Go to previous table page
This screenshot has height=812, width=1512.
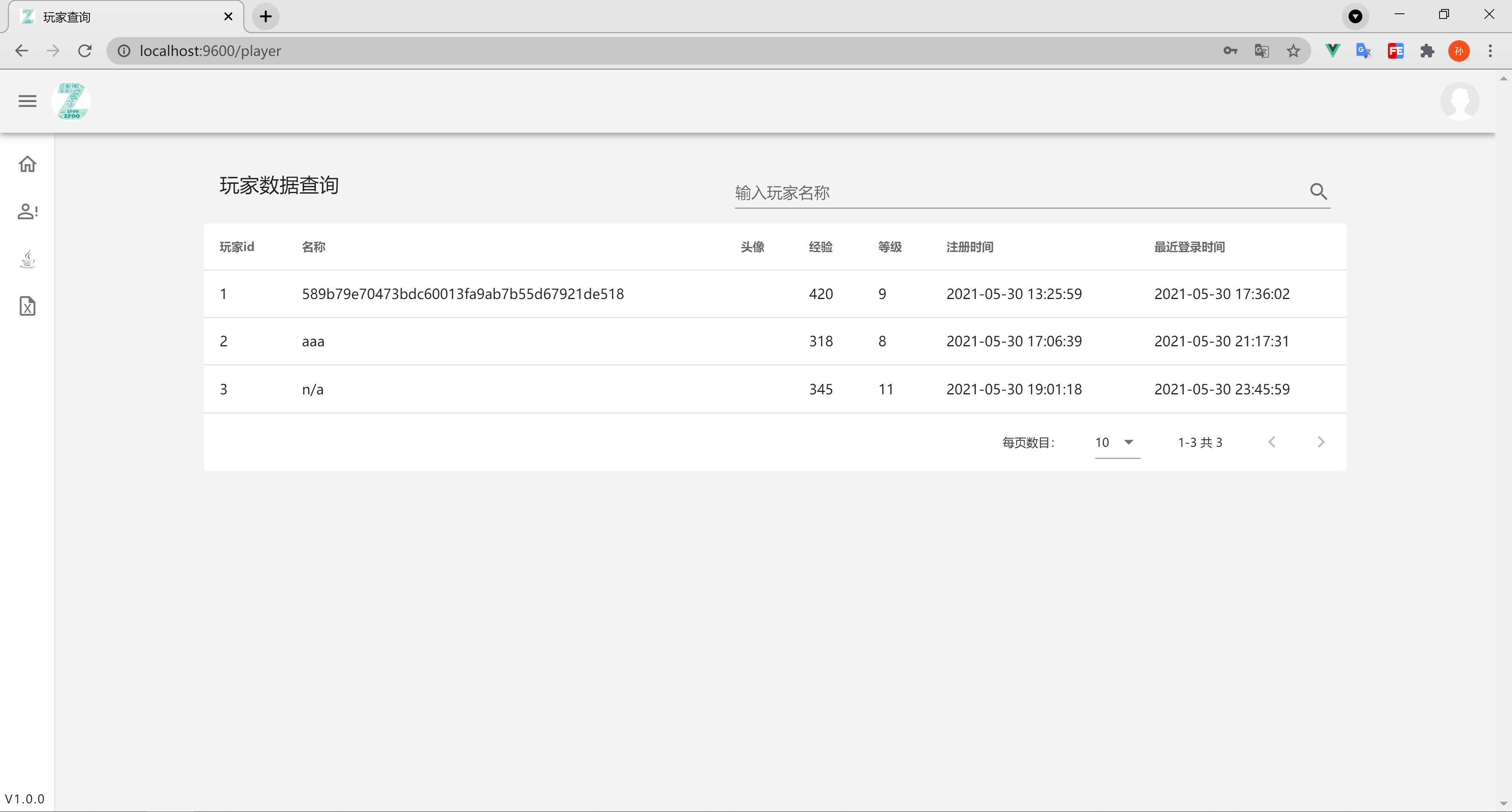1272,442
